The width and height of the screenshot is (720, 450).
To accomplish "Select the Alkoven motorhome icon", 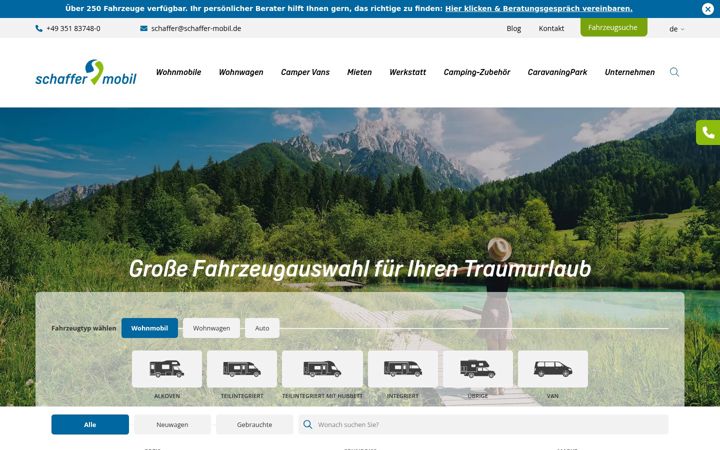I will click(x=167, y=369).
